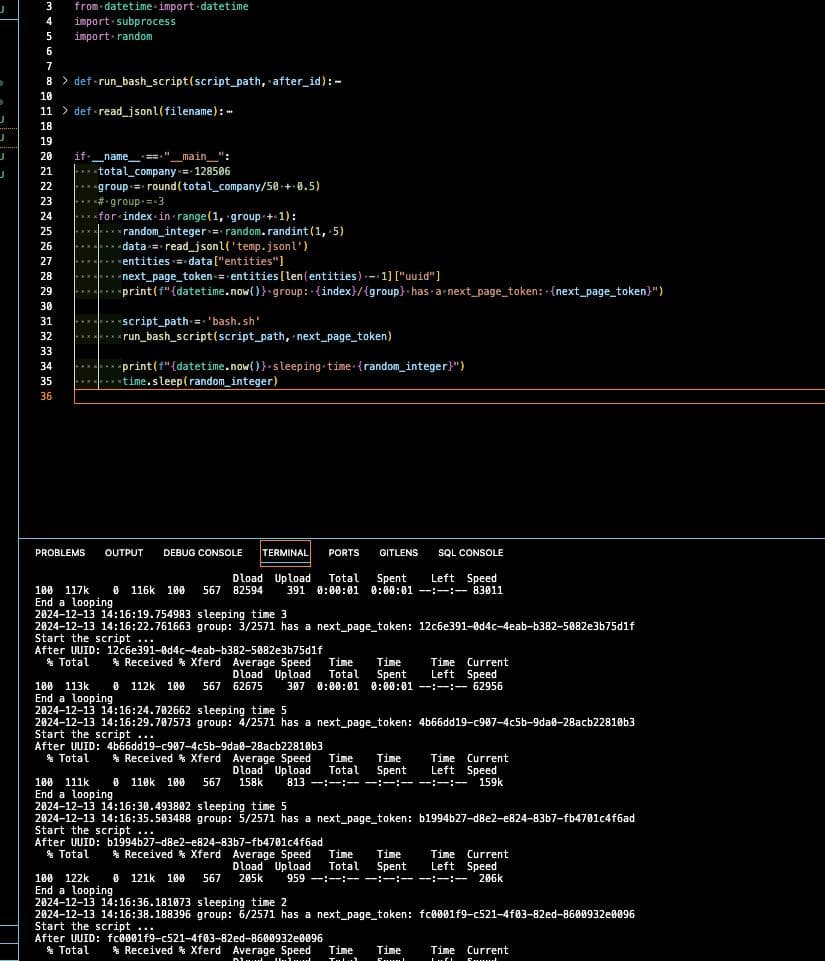Click the 'import subprocess' statement
This screenshot has height=961, width=825.
coord(124,21)
